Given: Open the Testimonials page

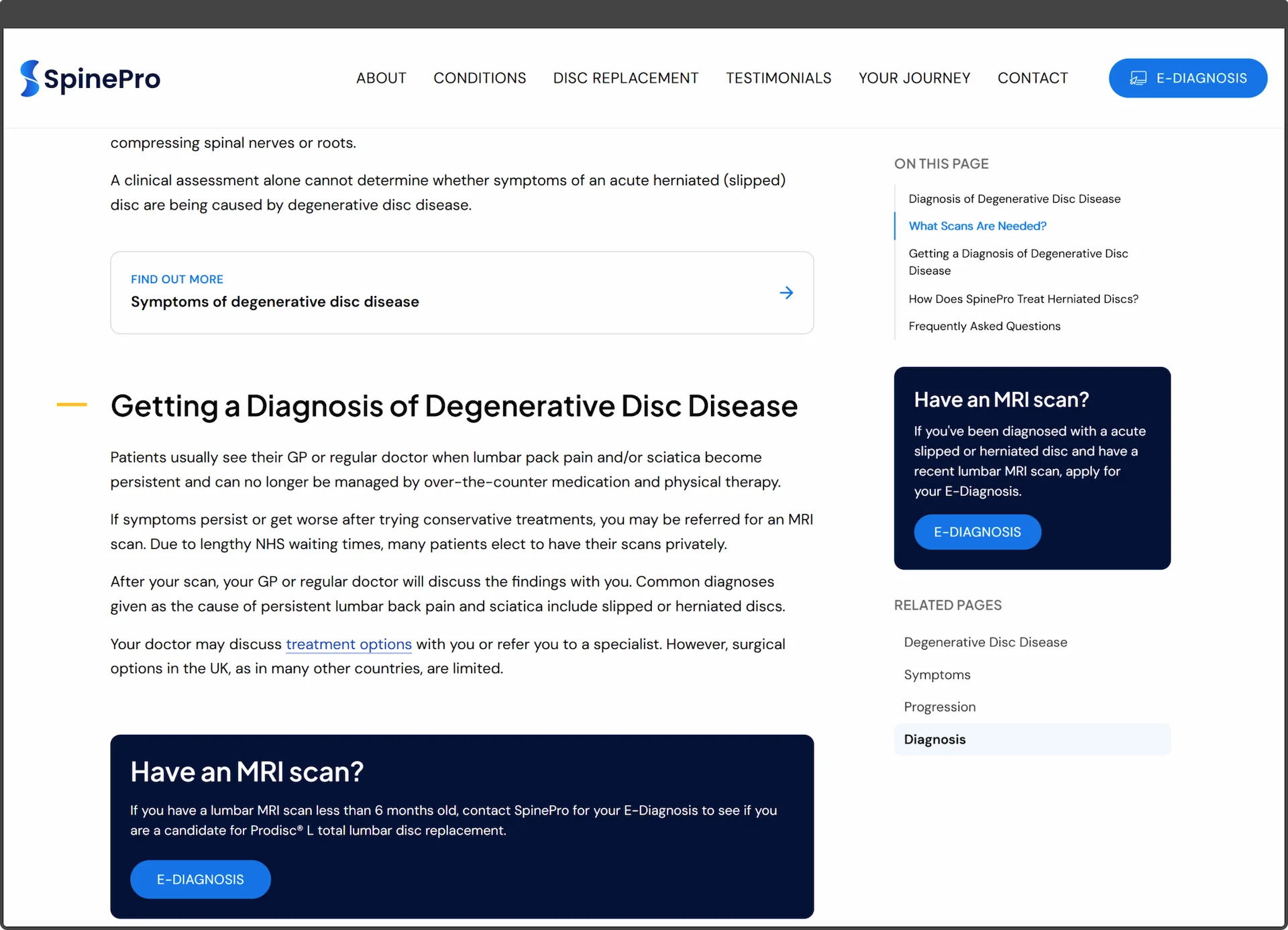Looking at the screenshot, I should pyautogui.click(x=778, y=79).
